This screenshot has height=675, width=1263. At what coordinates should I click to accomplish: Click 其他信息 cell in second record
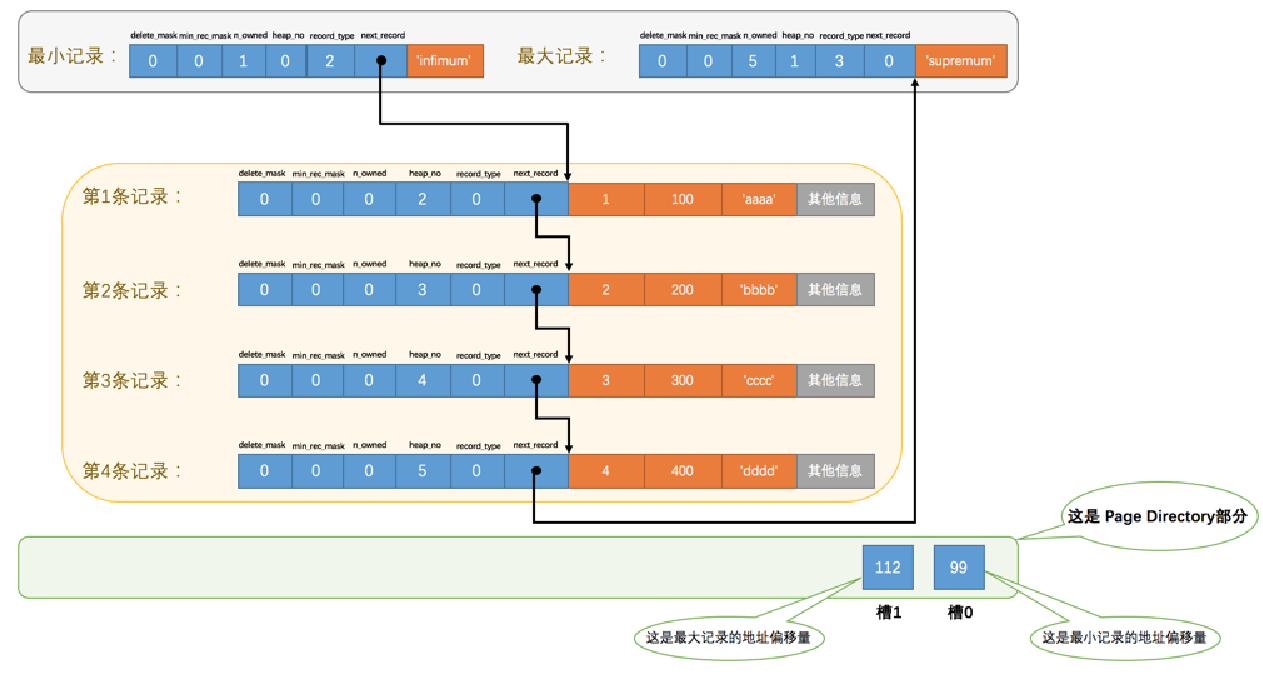pos(836,289)
